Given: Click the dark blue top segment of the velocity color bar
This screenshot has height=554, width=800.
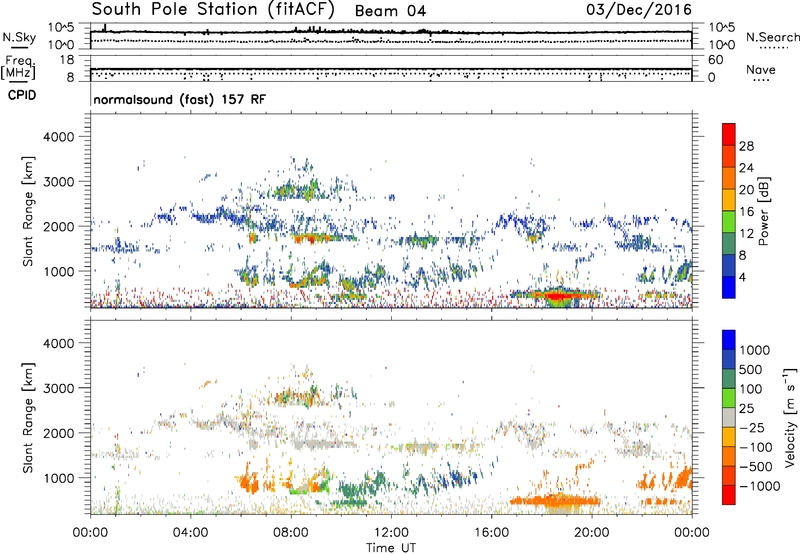Looking at the screenshot, I should point(729,340).
